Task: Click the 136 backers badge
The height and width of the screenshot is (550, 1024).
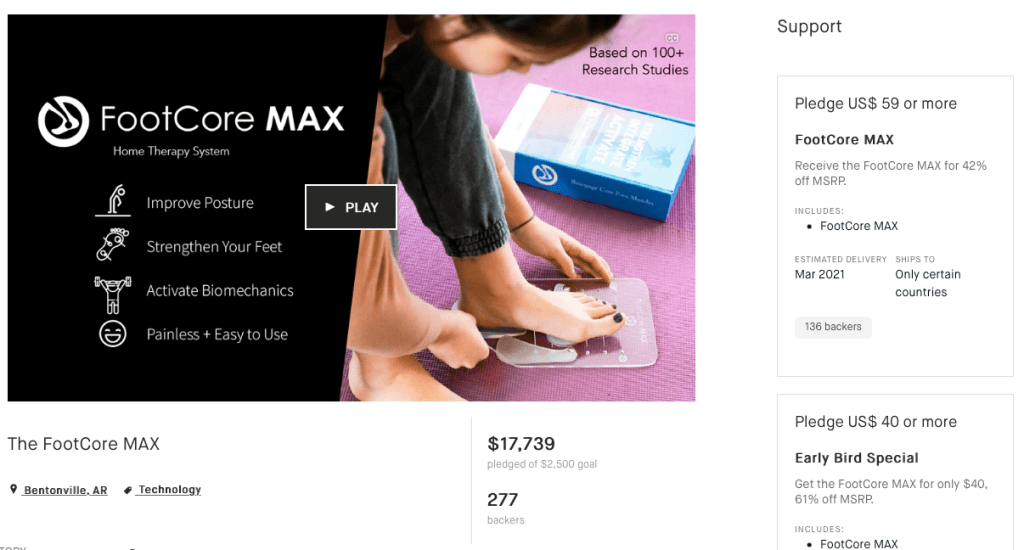Action: pos(833,327)
